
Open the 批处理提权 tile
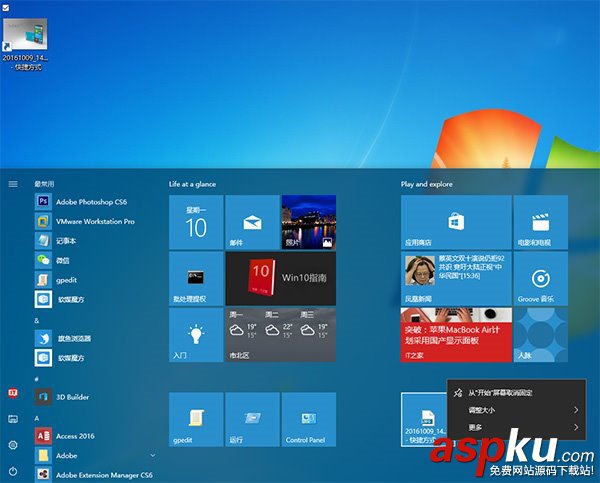[x=196, y=278]
